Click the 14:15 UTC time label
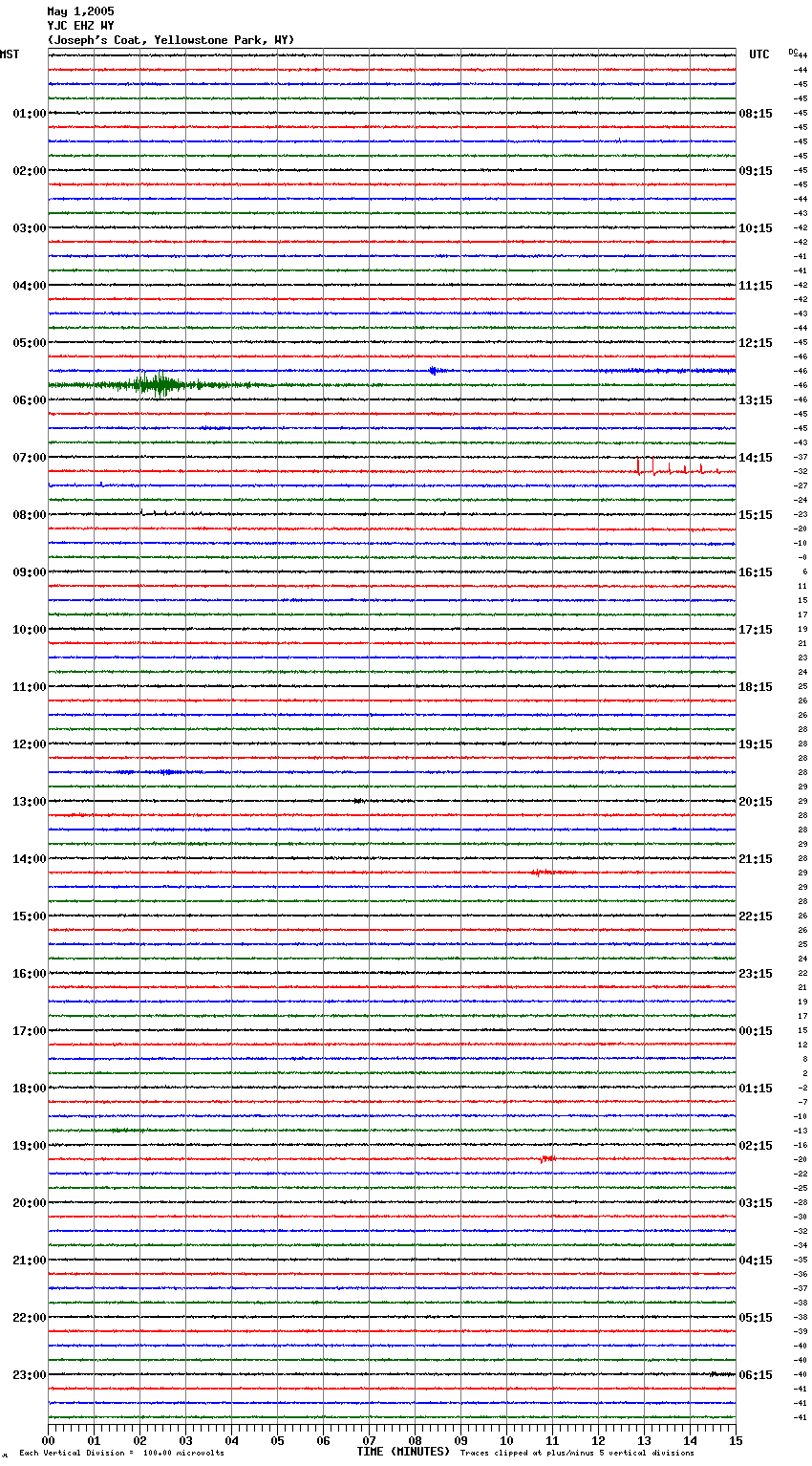The width and height of the screenshot is (812, 1466). 756,458
